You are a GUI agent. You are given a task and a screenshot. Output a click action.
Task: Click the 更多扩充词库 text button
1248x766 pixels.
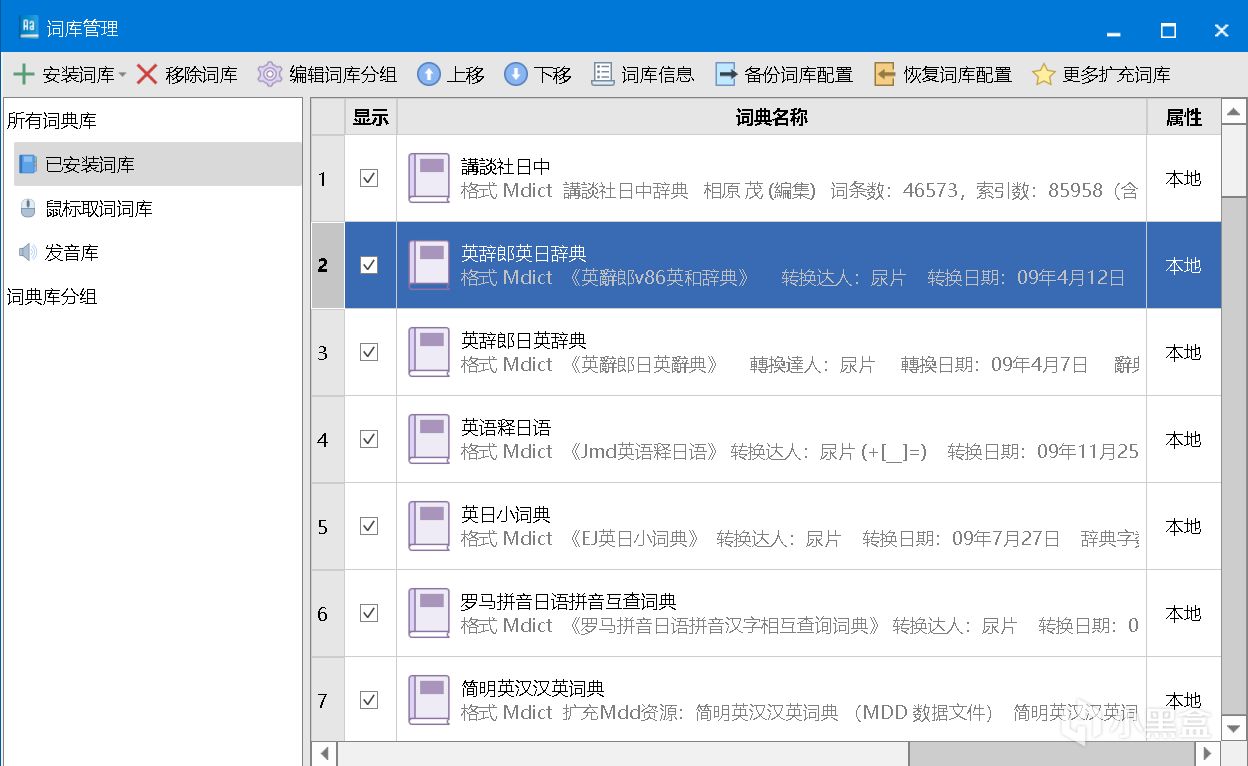[1116, 75]
